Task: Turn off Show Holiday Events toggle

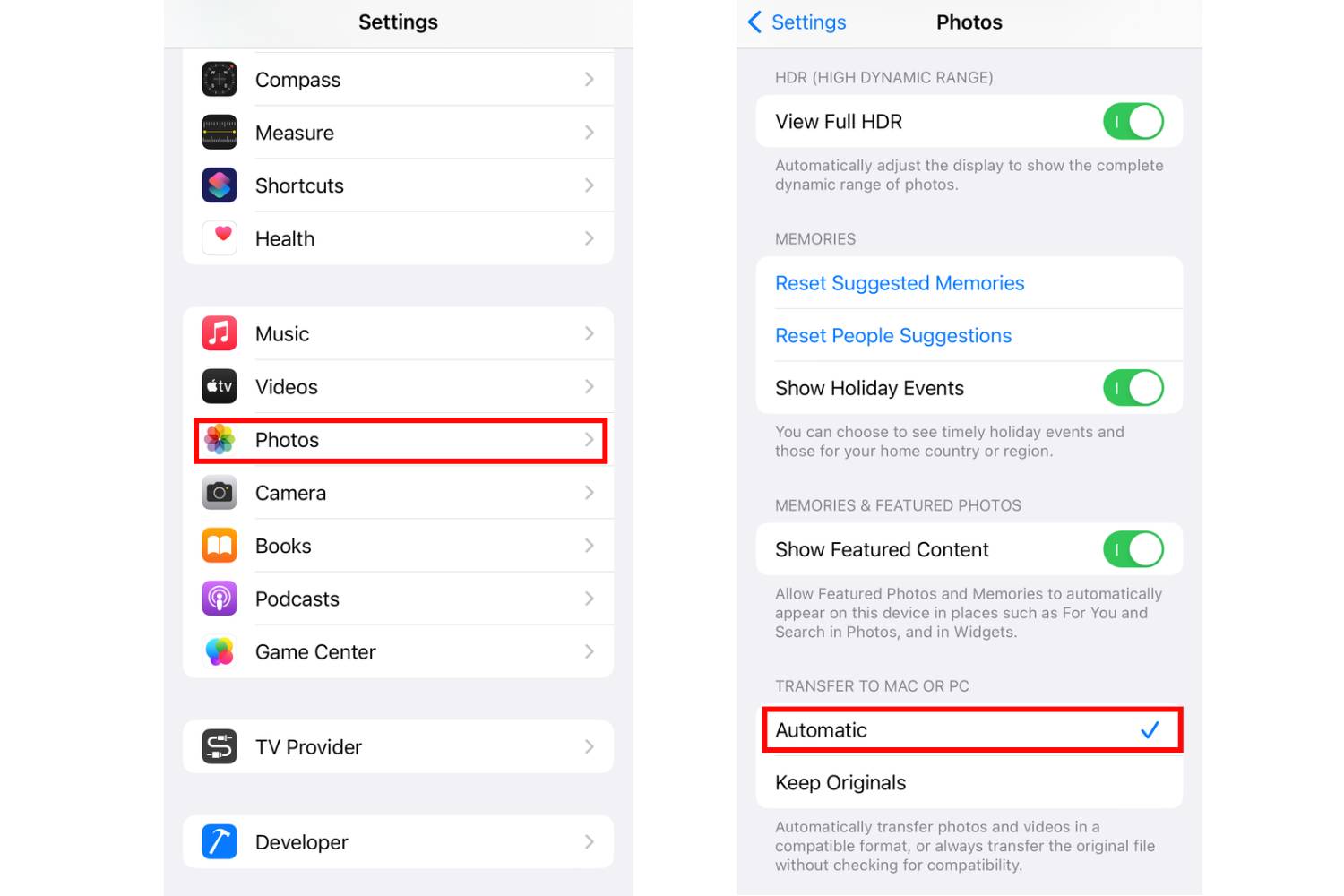Action: pos(1133,388)
